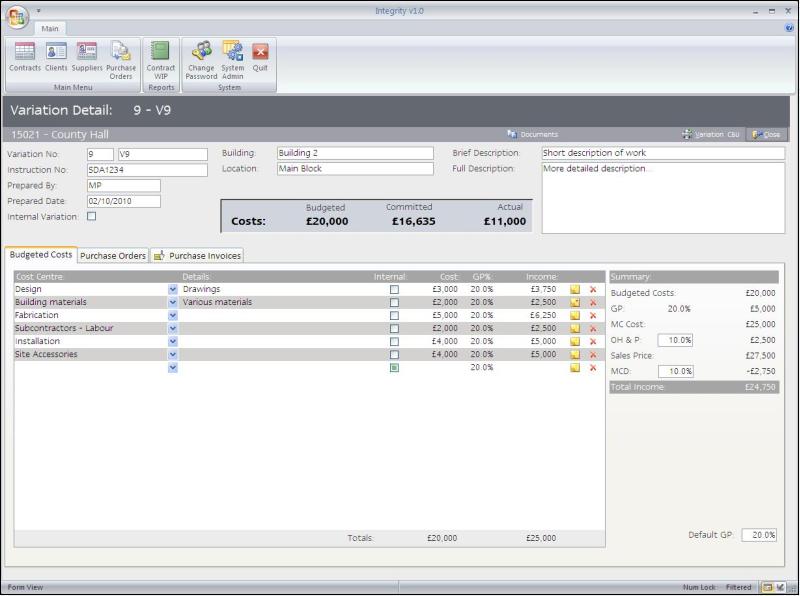Viewport: 800px width, 596px height.
Task: Open Purchase Orders ribbon icon
Action: [121, 60]
